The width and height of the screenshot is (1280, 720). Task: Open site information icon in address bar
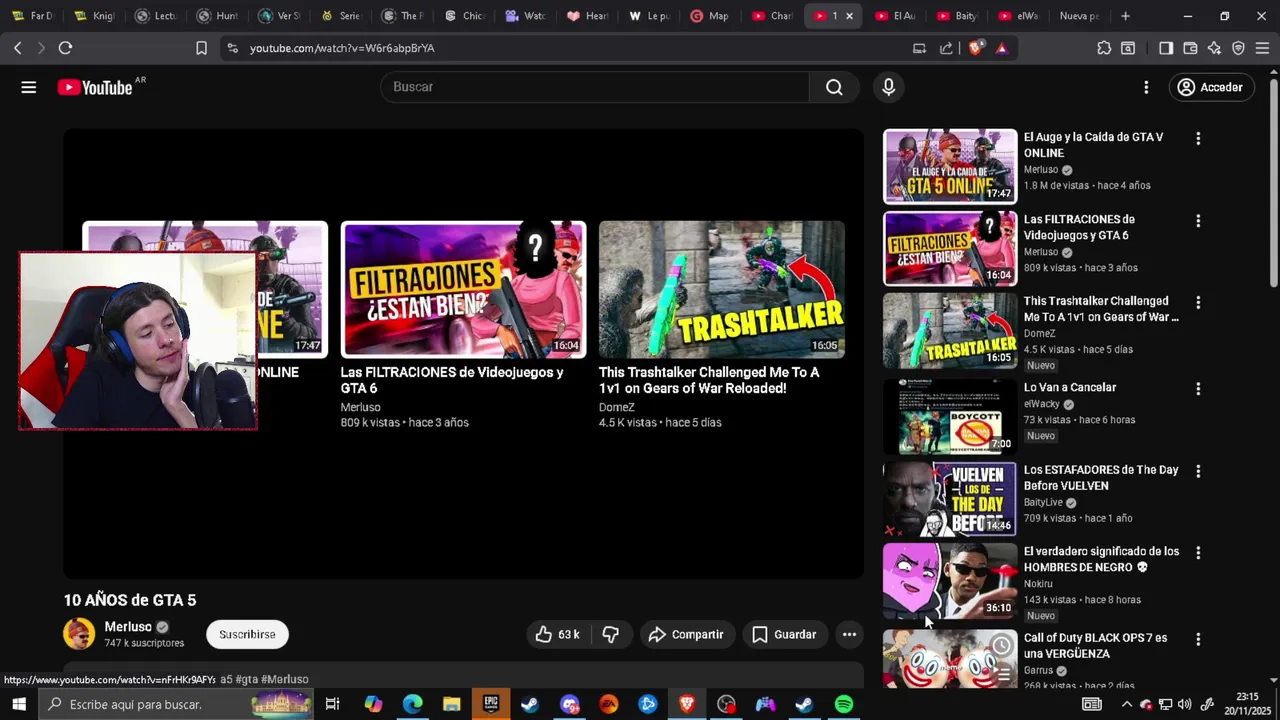click(232, 48)
